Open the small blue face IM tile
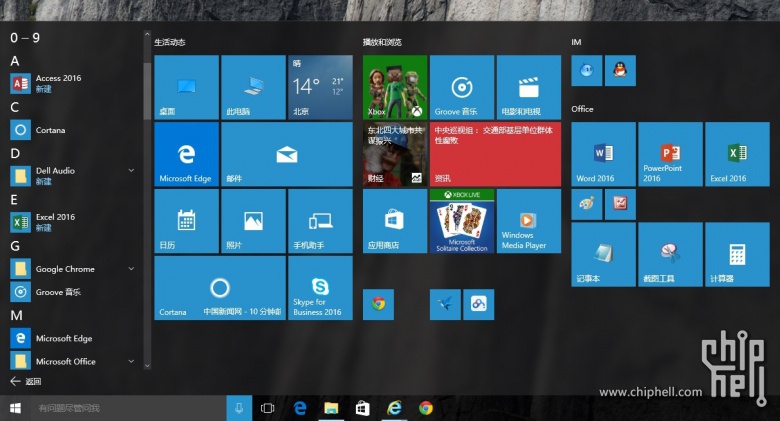The width and height of the screenshot is (780, 421). [x=587, y=70]
